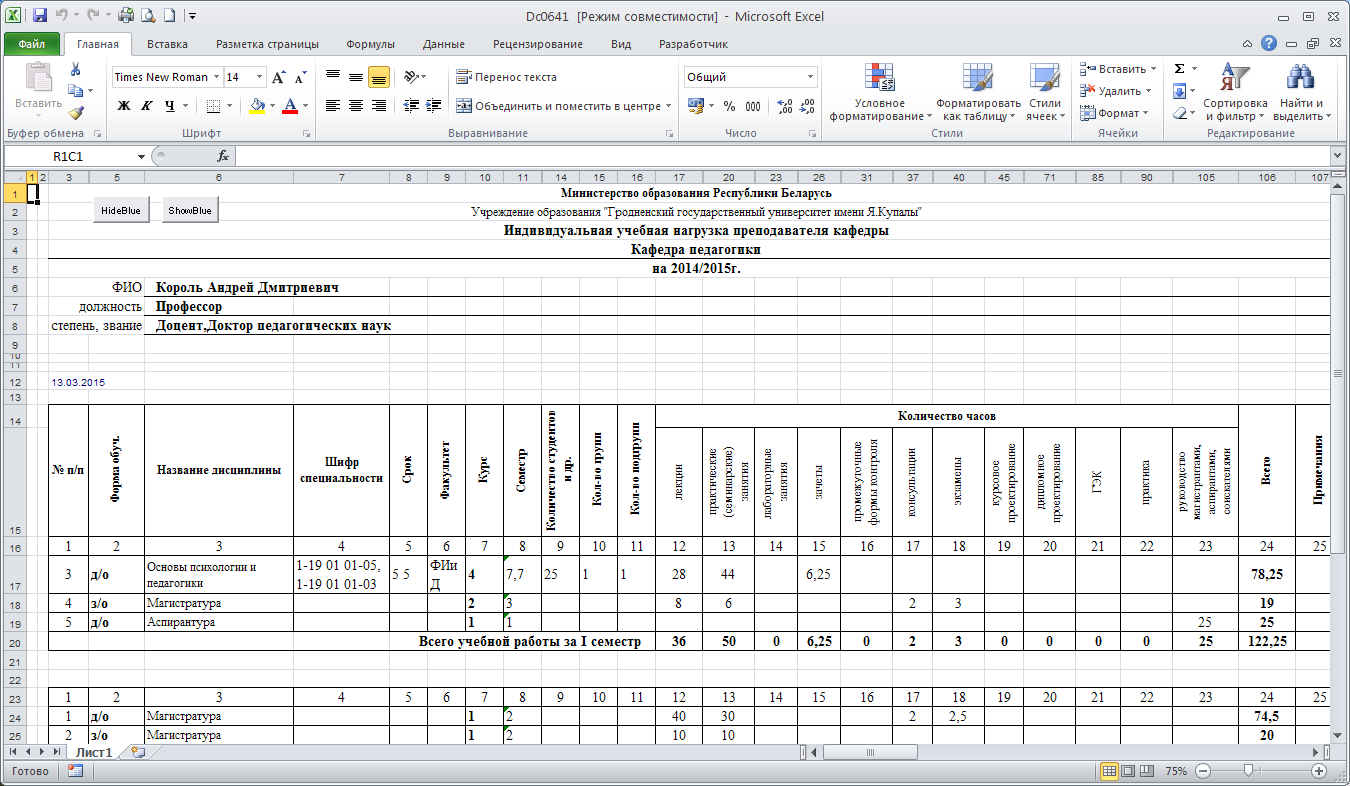Open the Name Box dropdown arrow

pyautogui.click(x=141, y=157)
